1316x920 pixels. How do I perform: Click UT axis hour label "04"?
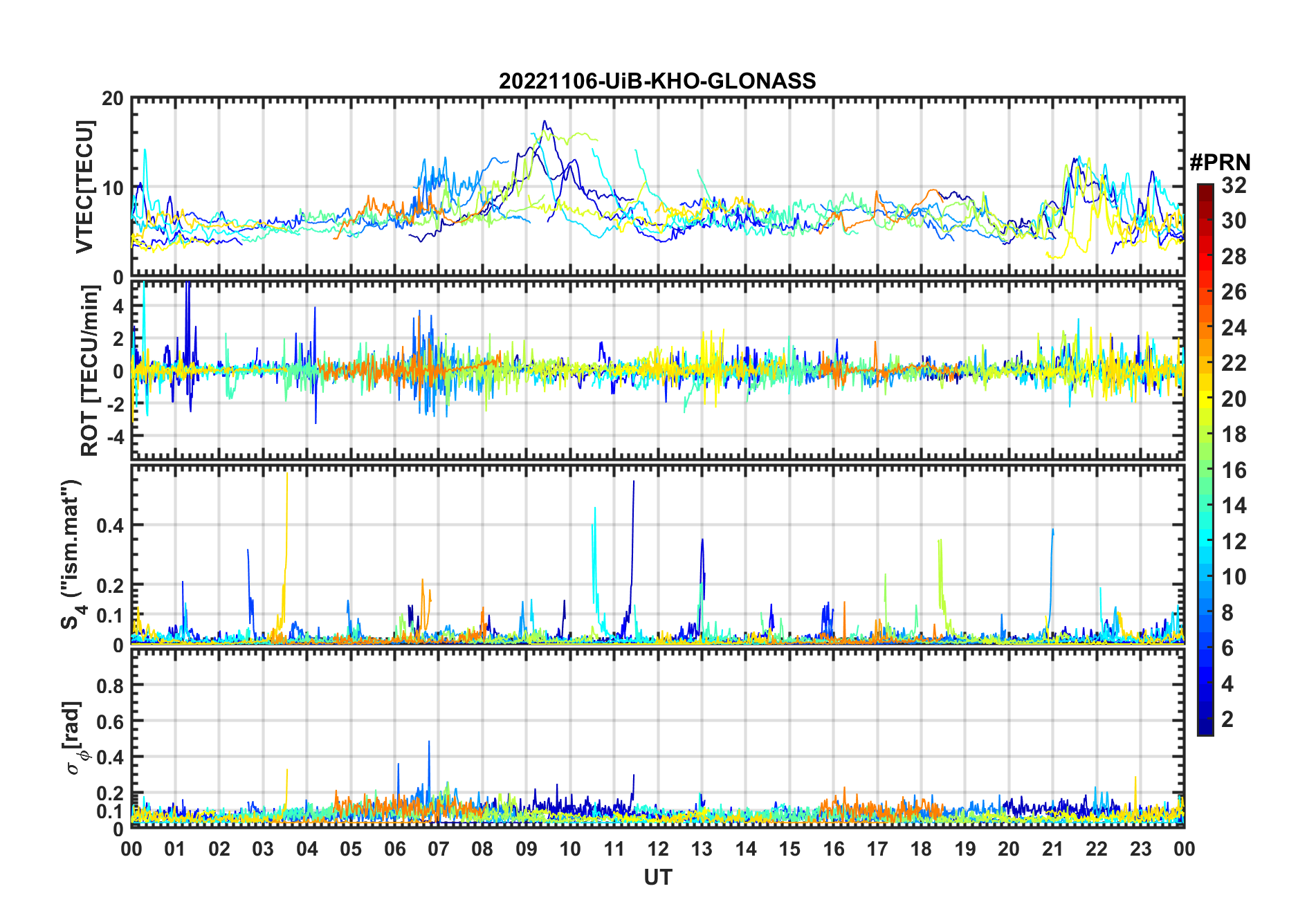[307, 849]
